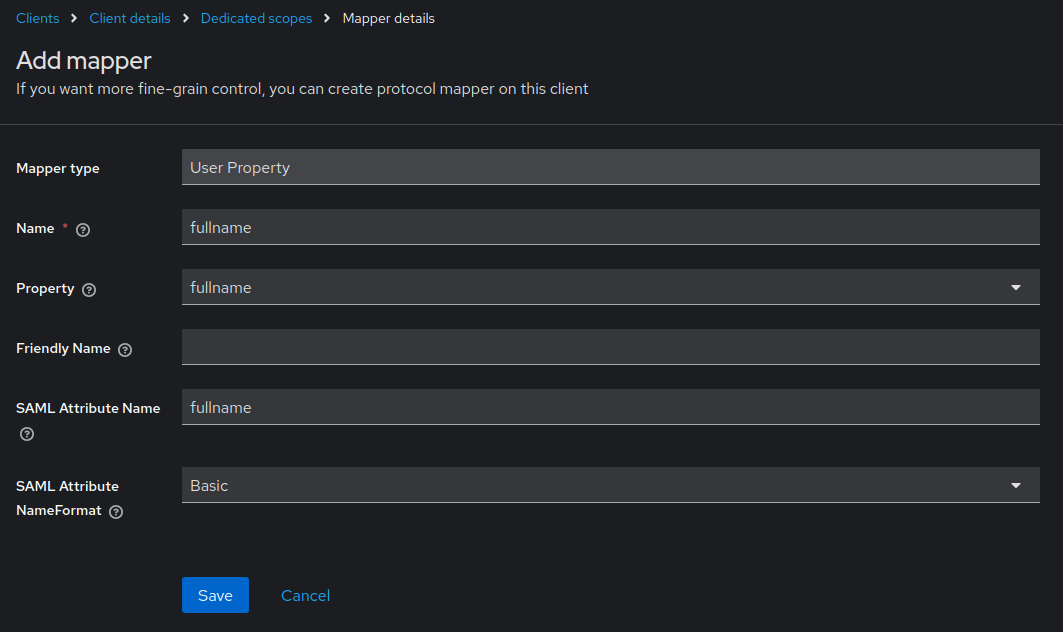Click the Mapper type label text
This screenshot has width=1063, height=632.
(x=58, y=168)
